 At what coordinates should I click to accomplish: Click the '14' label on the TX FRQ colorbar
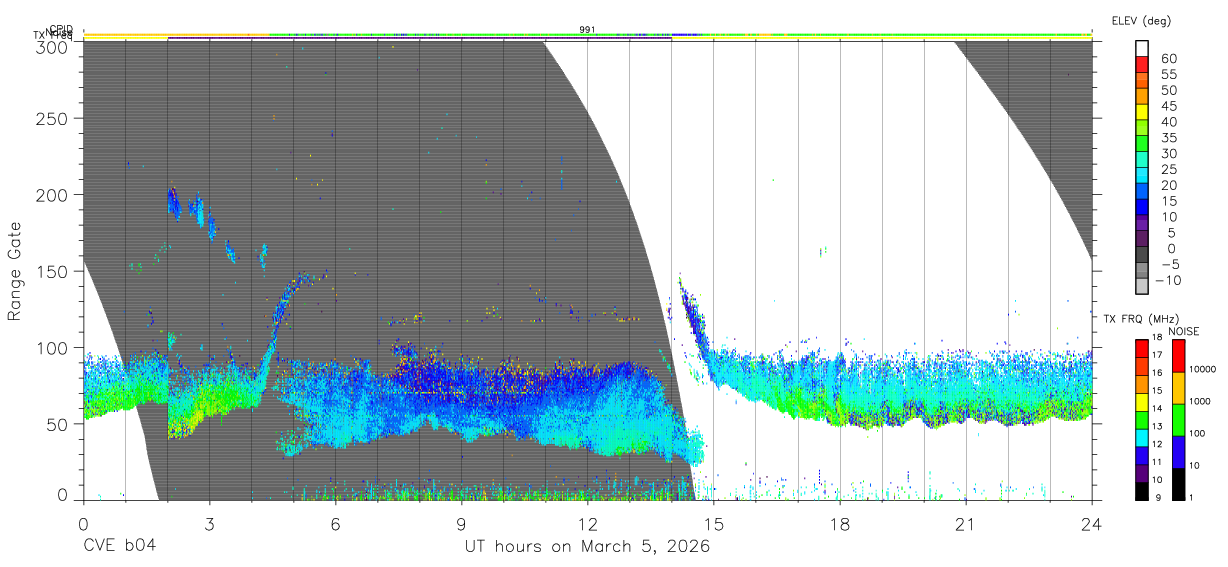[1158, 408]
